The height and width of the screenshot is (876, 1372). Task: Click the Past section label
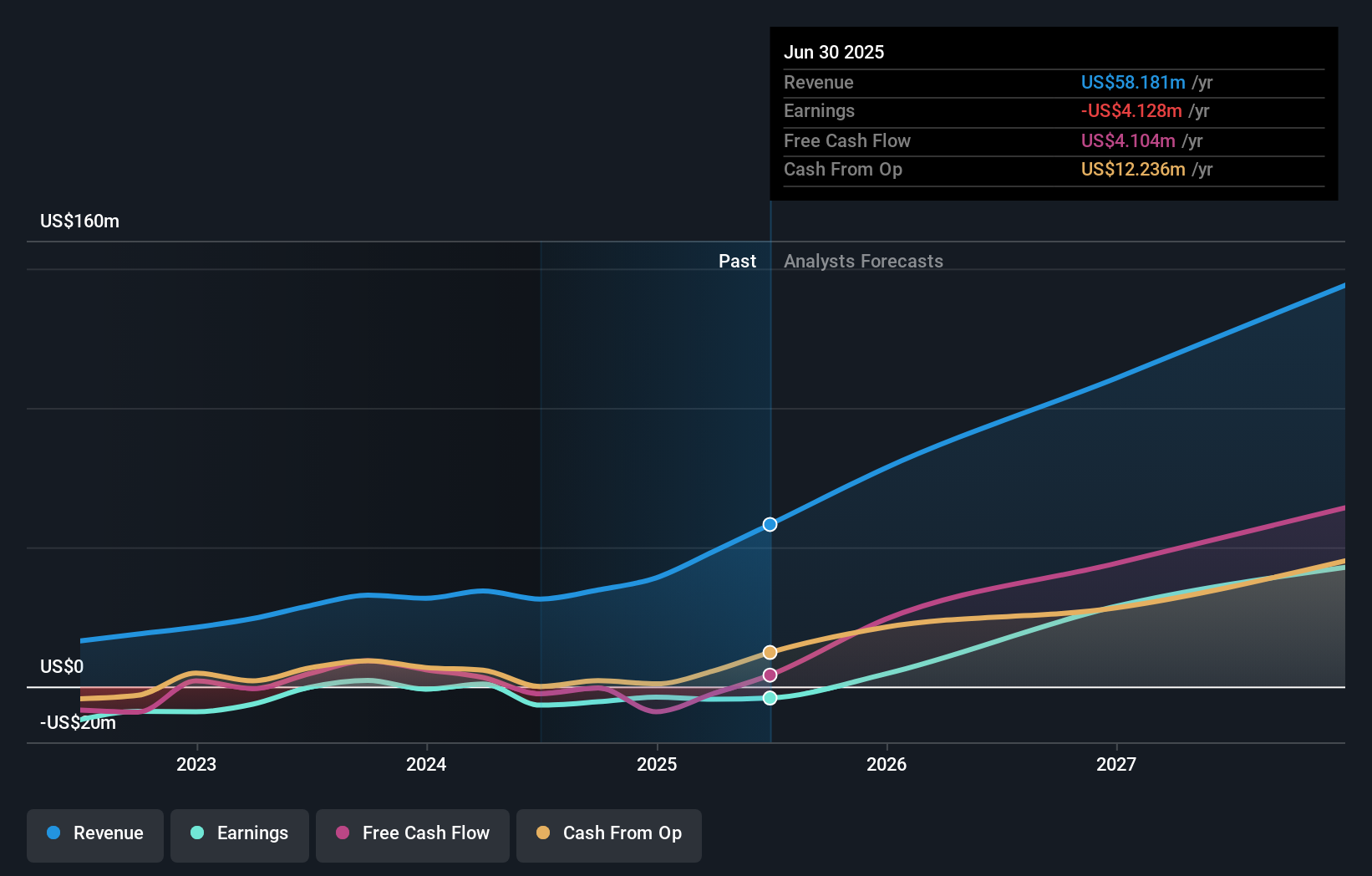737,261
